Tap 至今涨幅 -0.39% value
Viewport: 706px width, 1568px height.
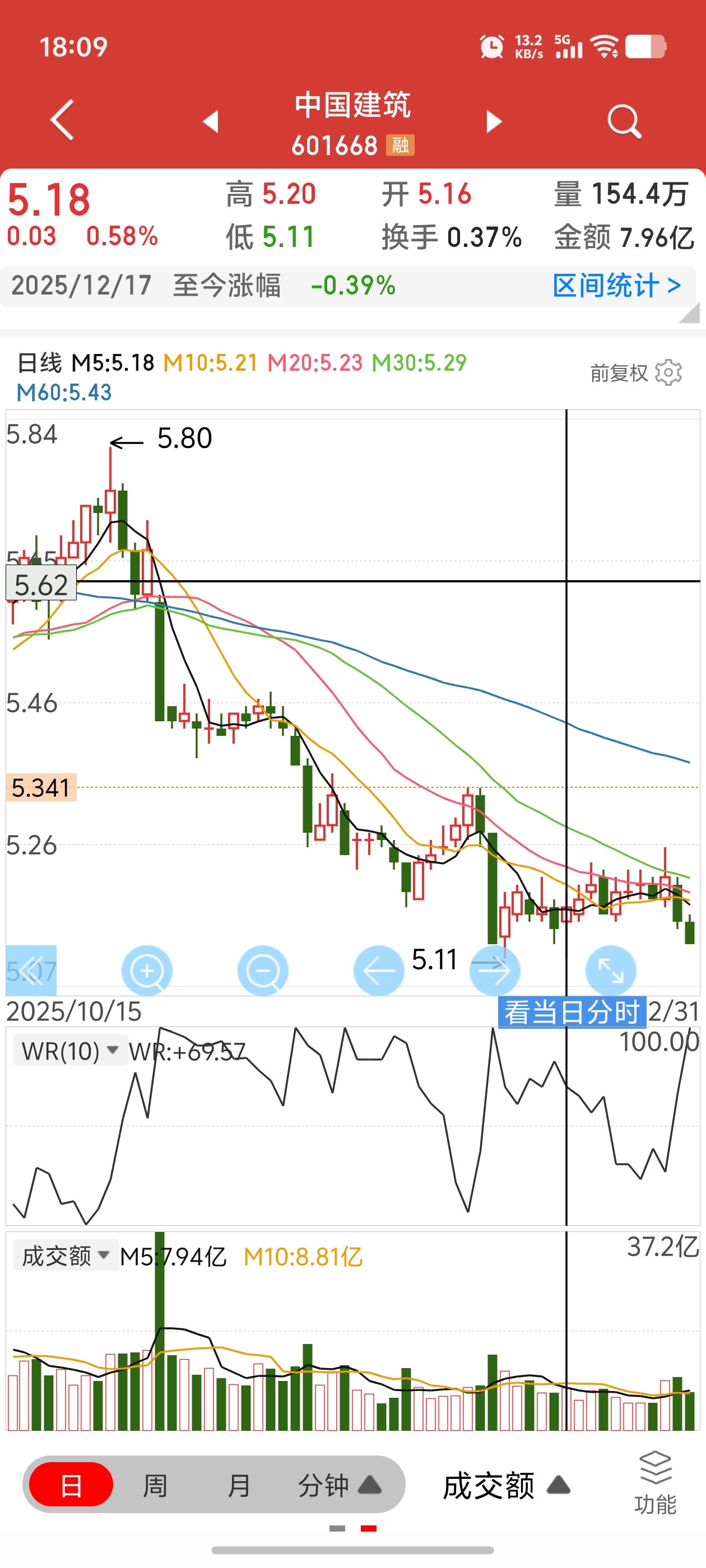coord(354,286)
